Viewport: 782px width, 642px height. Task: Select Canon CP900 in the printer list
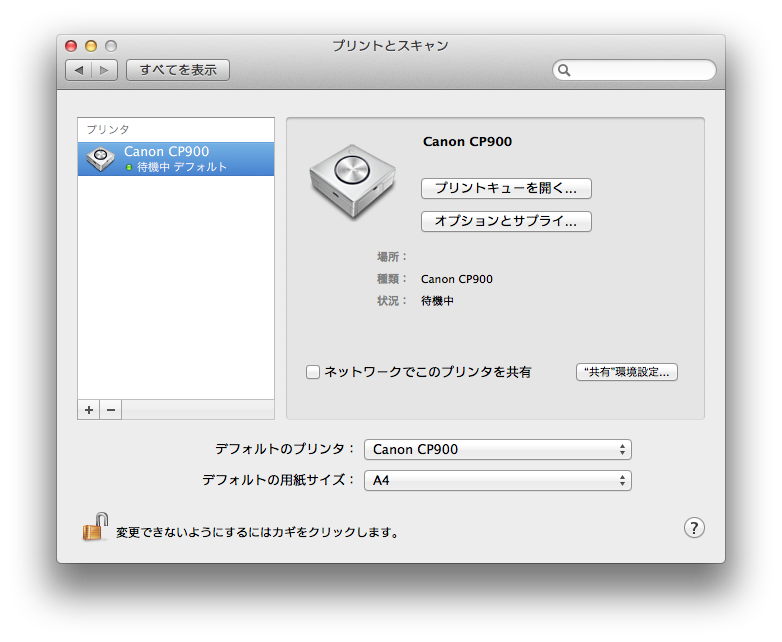coord(176,159)
